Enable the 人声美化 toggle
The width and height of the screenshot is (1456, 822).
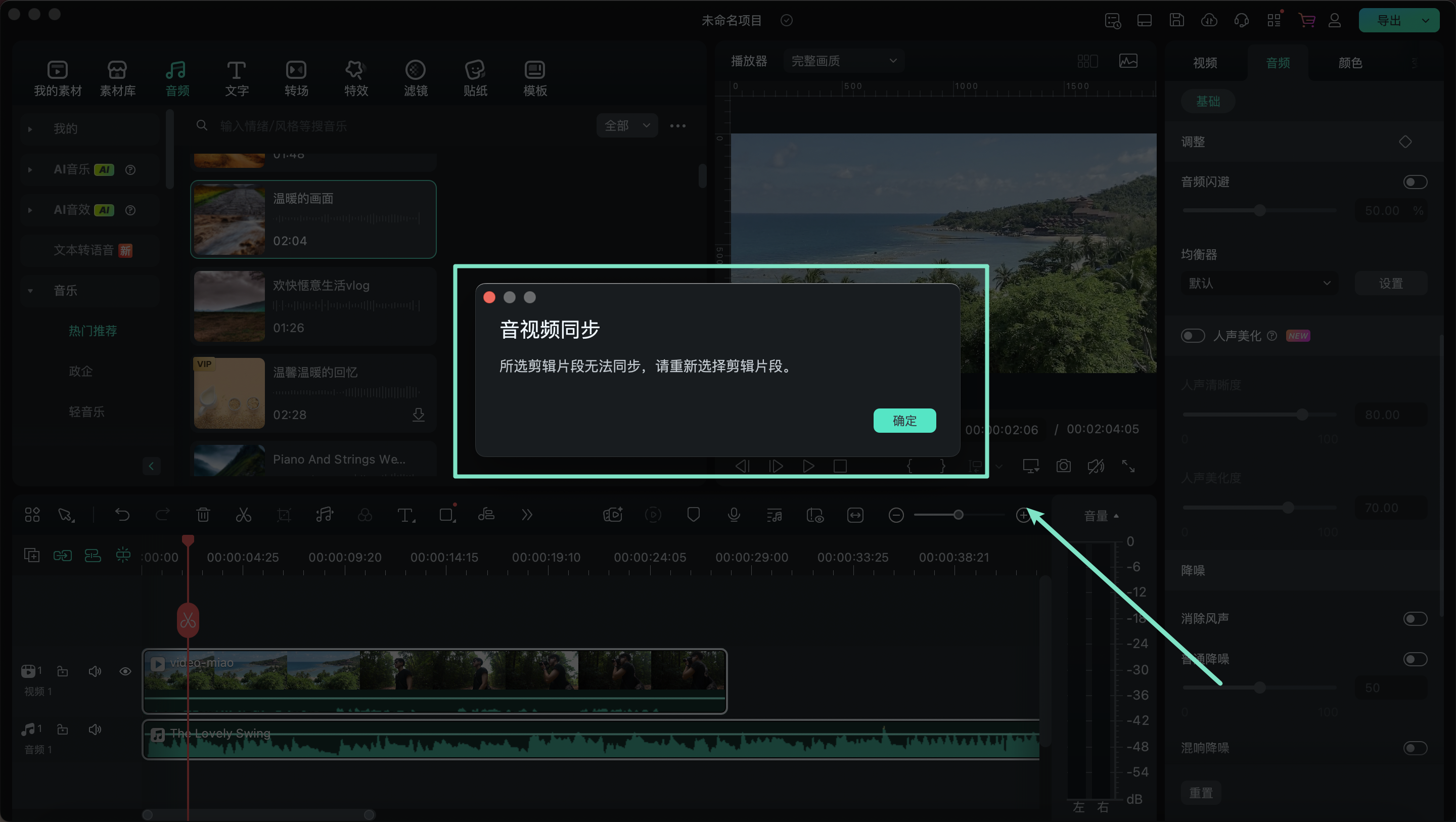pos(1193,336)
